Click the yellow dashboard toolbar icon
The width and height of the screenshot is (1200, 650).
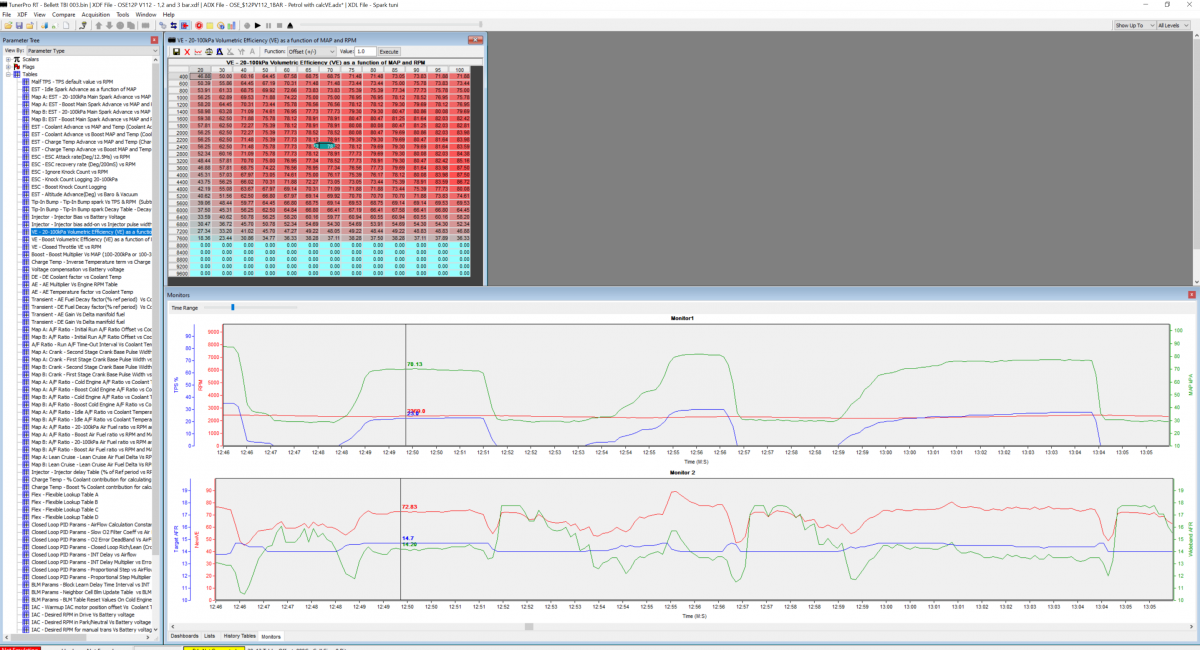(209, 25)
